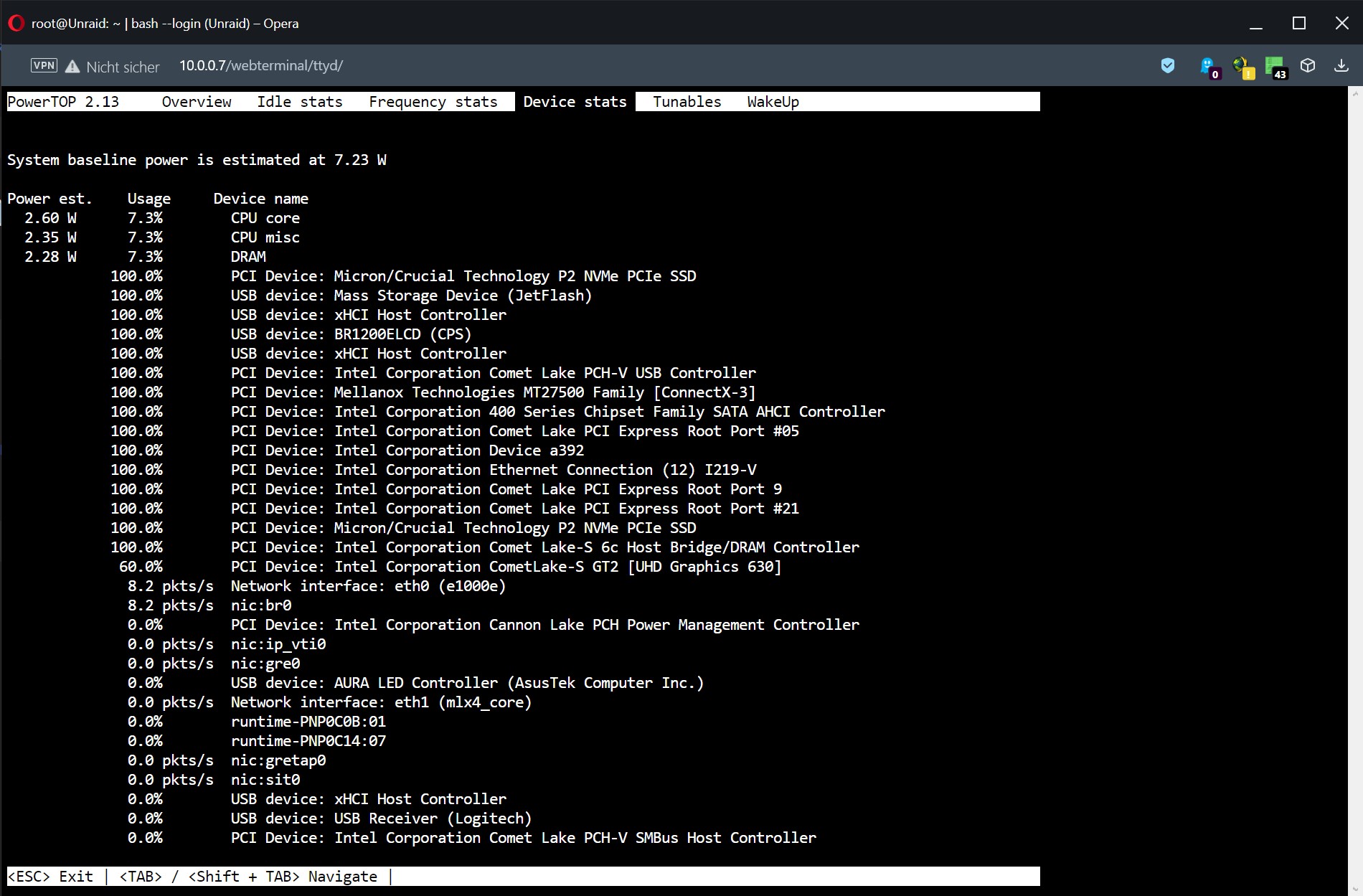Click the 'nic:br0' row
Image resolution: width=1363 pixels, height=896 pixels.
261,605
